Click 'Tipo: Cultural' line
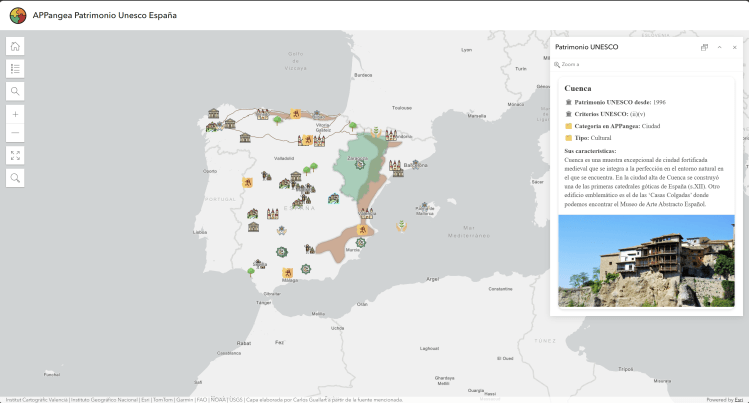 pyautogui.click(x=588, y=138)
